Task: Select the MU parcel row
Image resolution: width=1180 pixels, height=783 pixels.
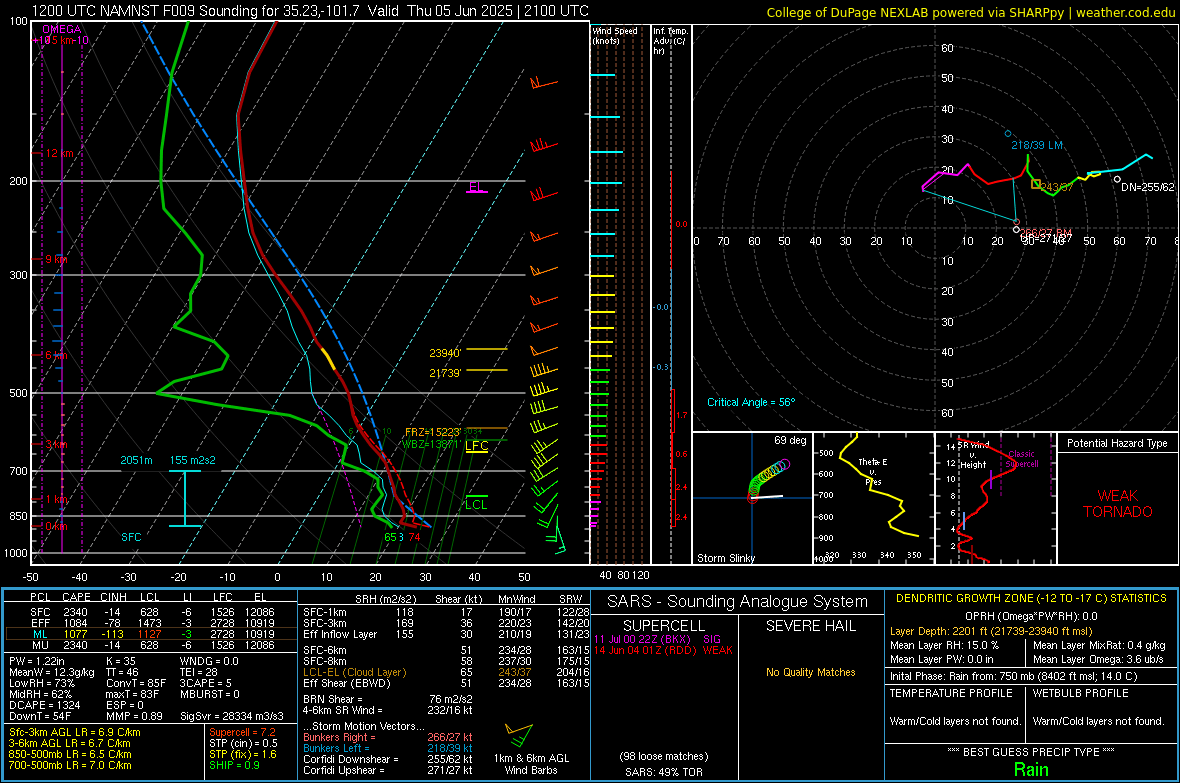Action: (x=151, y=645)
